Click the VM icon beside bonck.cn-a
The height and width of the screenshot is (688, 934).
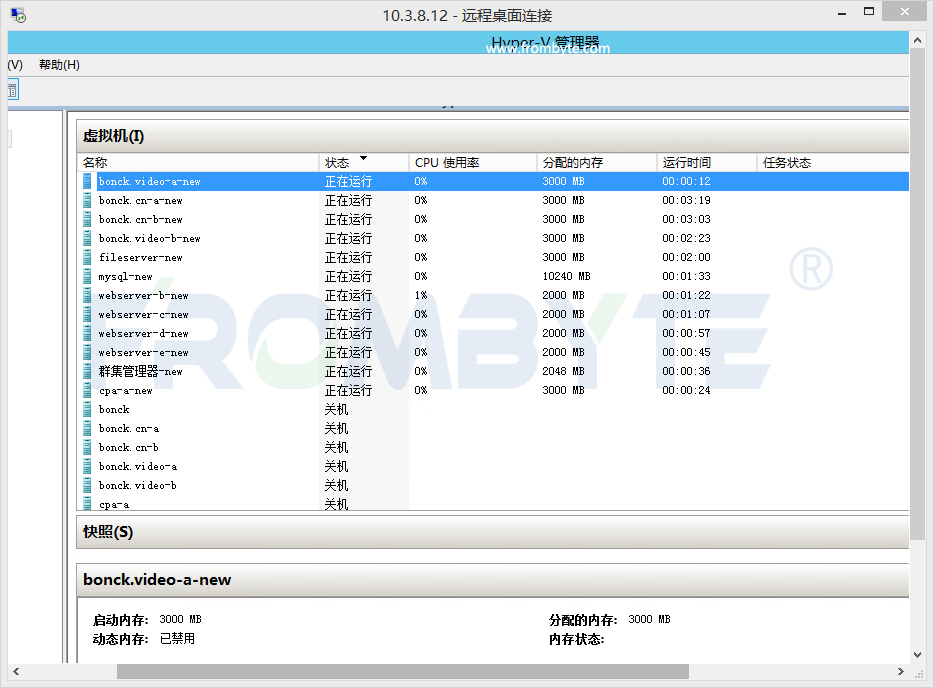(x=88, y=428)
